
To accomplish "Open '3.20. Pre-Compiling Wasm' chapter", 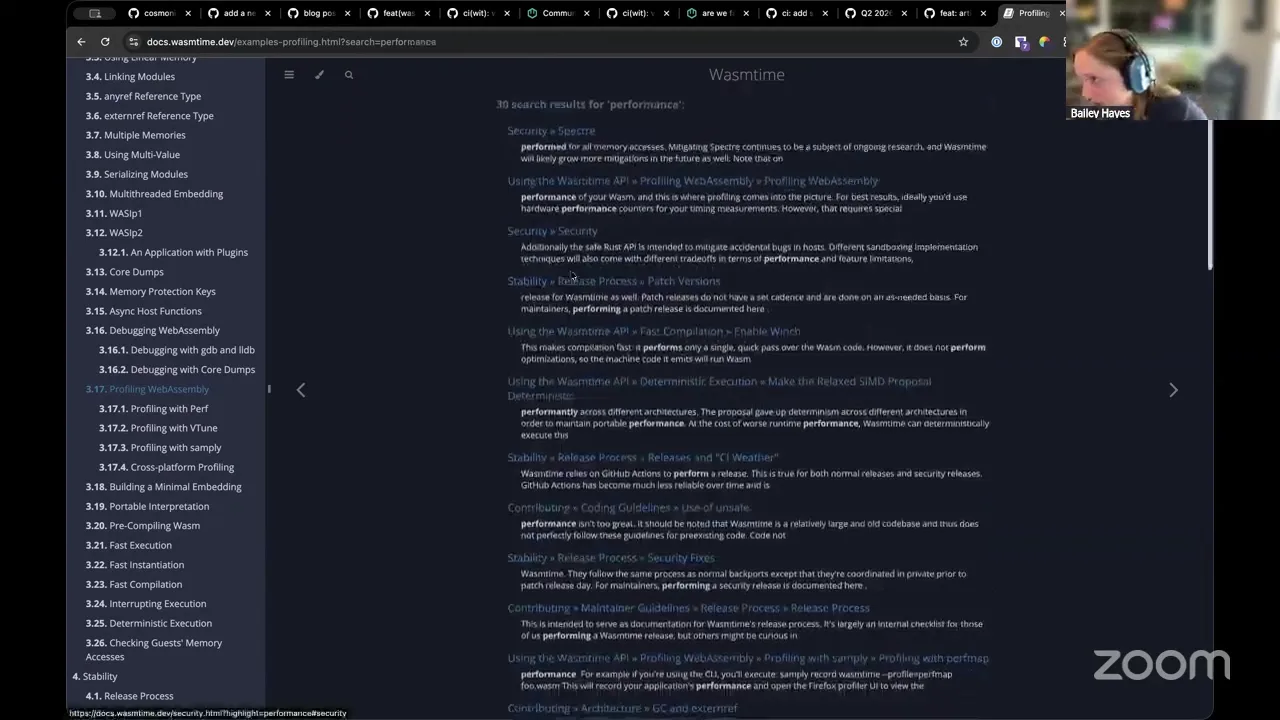I will [142, 526].
